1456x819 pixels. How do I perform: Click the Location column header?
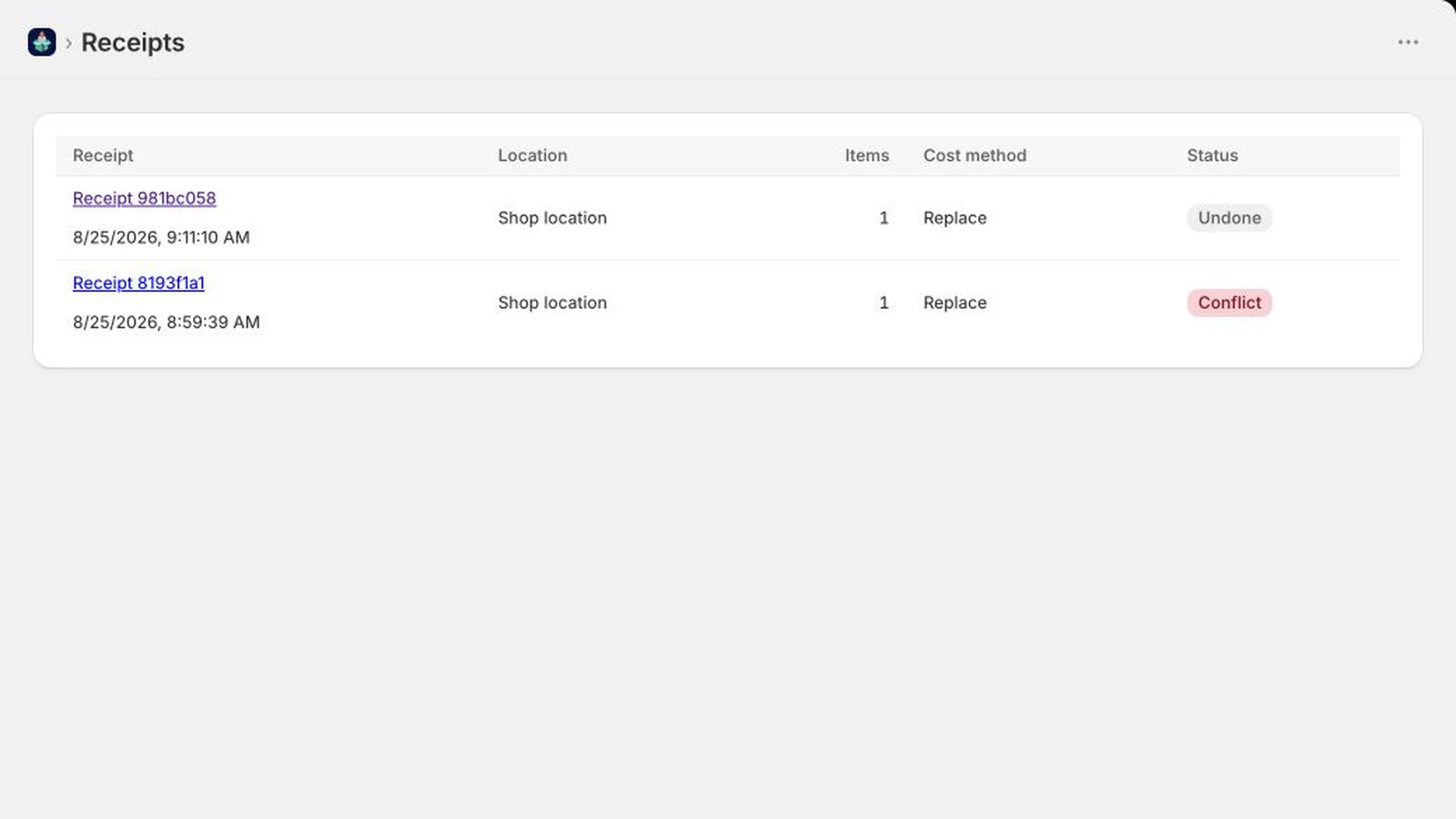[x=532, y=156]
